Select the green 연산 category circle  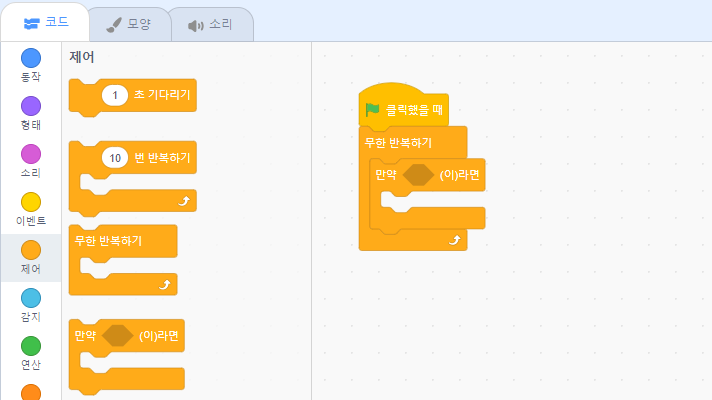(x=31, y=346)
